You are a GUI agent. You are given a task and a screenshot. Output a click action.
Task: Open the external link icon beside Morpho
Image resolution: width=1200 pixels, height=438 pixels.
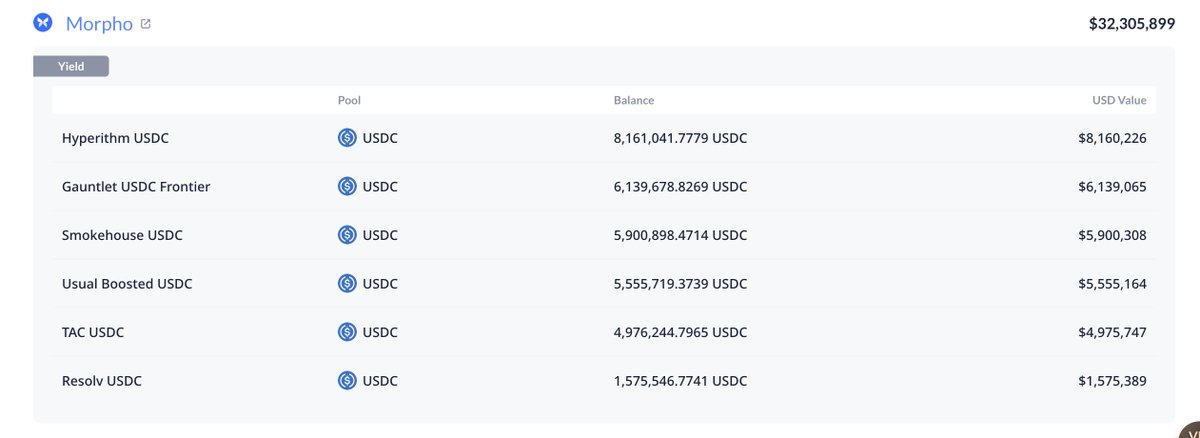pyautogui.click(x=146, y=23)
